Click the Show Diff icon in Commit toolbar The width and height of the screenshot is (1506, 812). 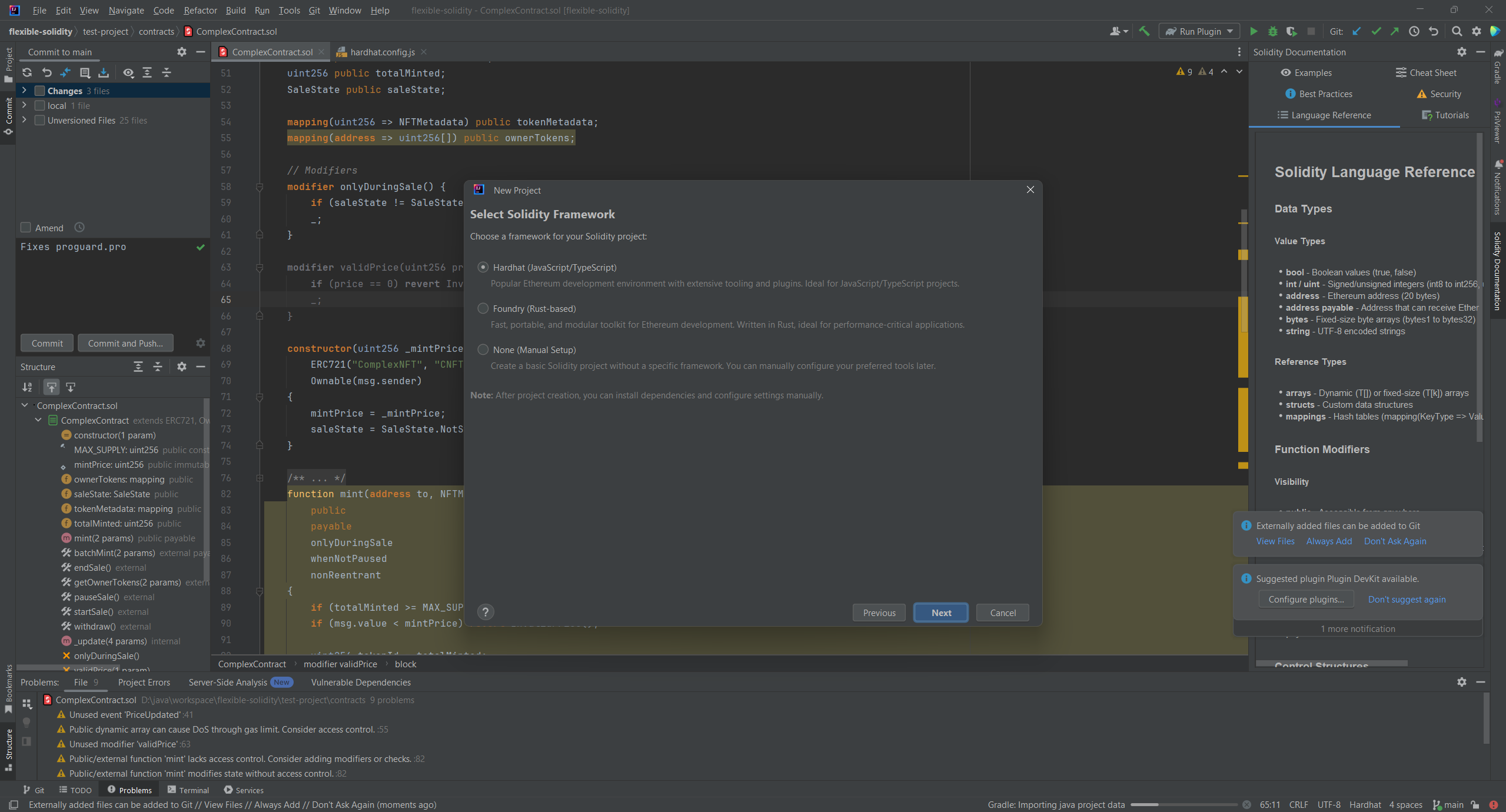pyautogui.click(x=65, y=72)
